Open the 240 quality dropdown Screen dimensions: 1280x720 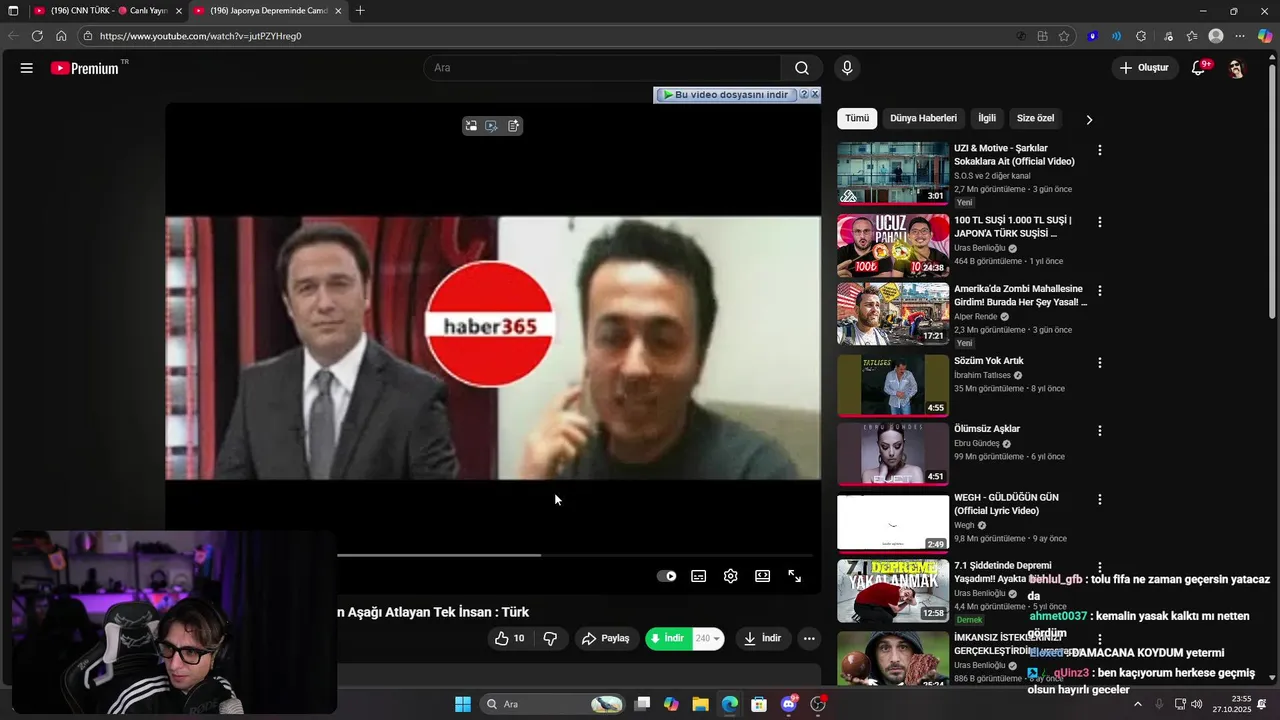click(x=707, y=638)
